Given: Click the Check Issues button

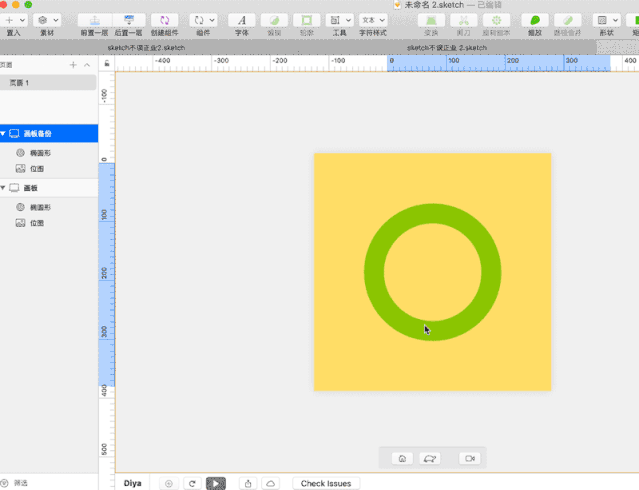Looking at the screenshot, I should click(x=326, y=483).
